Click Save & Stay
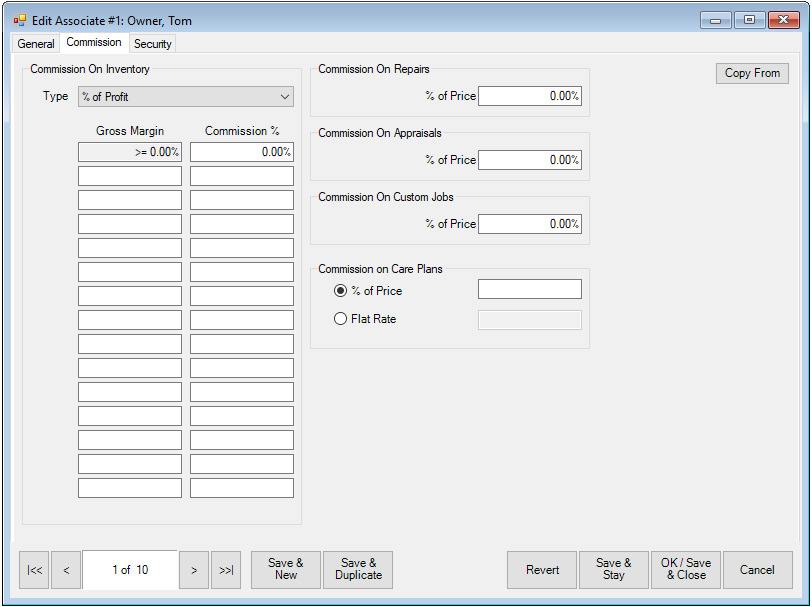The height and width of the screenshot is (607, 812). pos(613,570)
